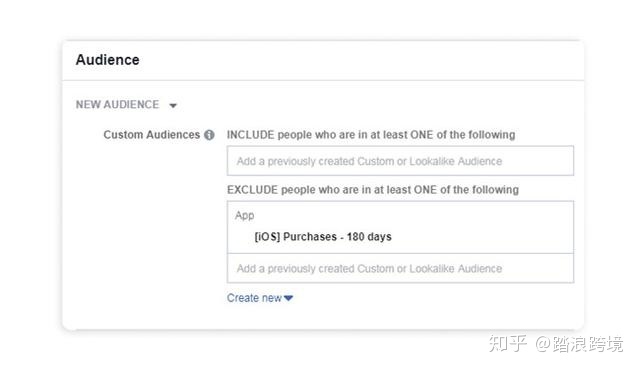Image resolution: width=640 pixels, height=370 pixels.
Task: Select the [iOS] Purchases - 180 days audience
Action: [323, 237]
